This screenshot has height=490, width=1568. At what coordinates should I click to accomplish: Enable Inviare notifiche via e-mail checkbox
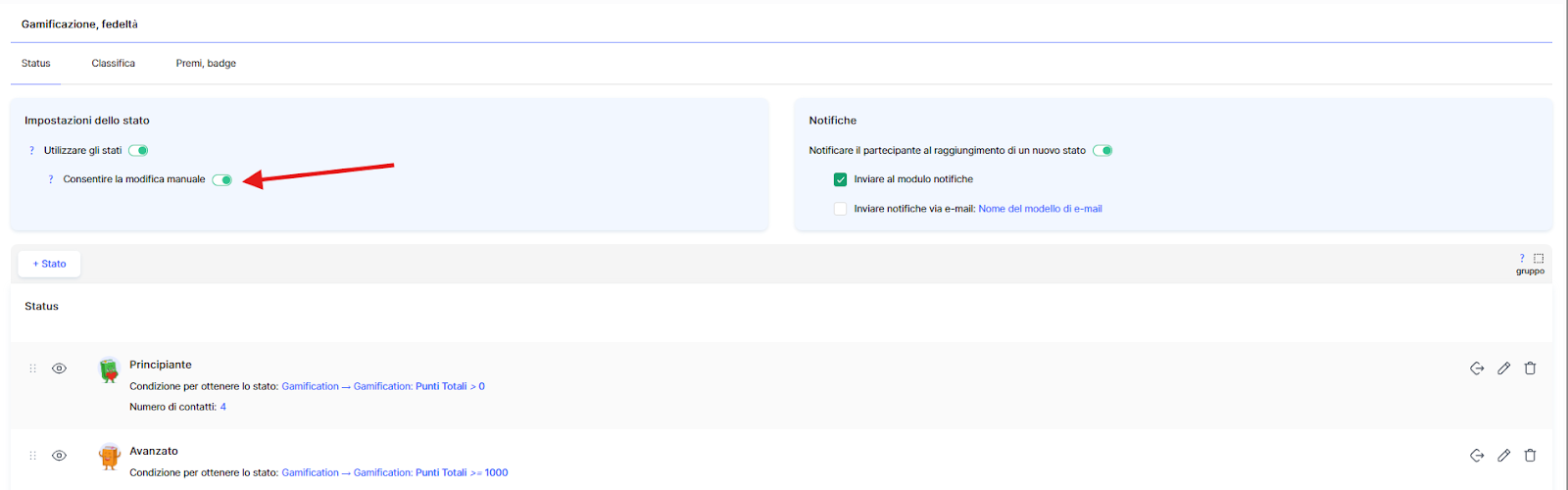840,209
